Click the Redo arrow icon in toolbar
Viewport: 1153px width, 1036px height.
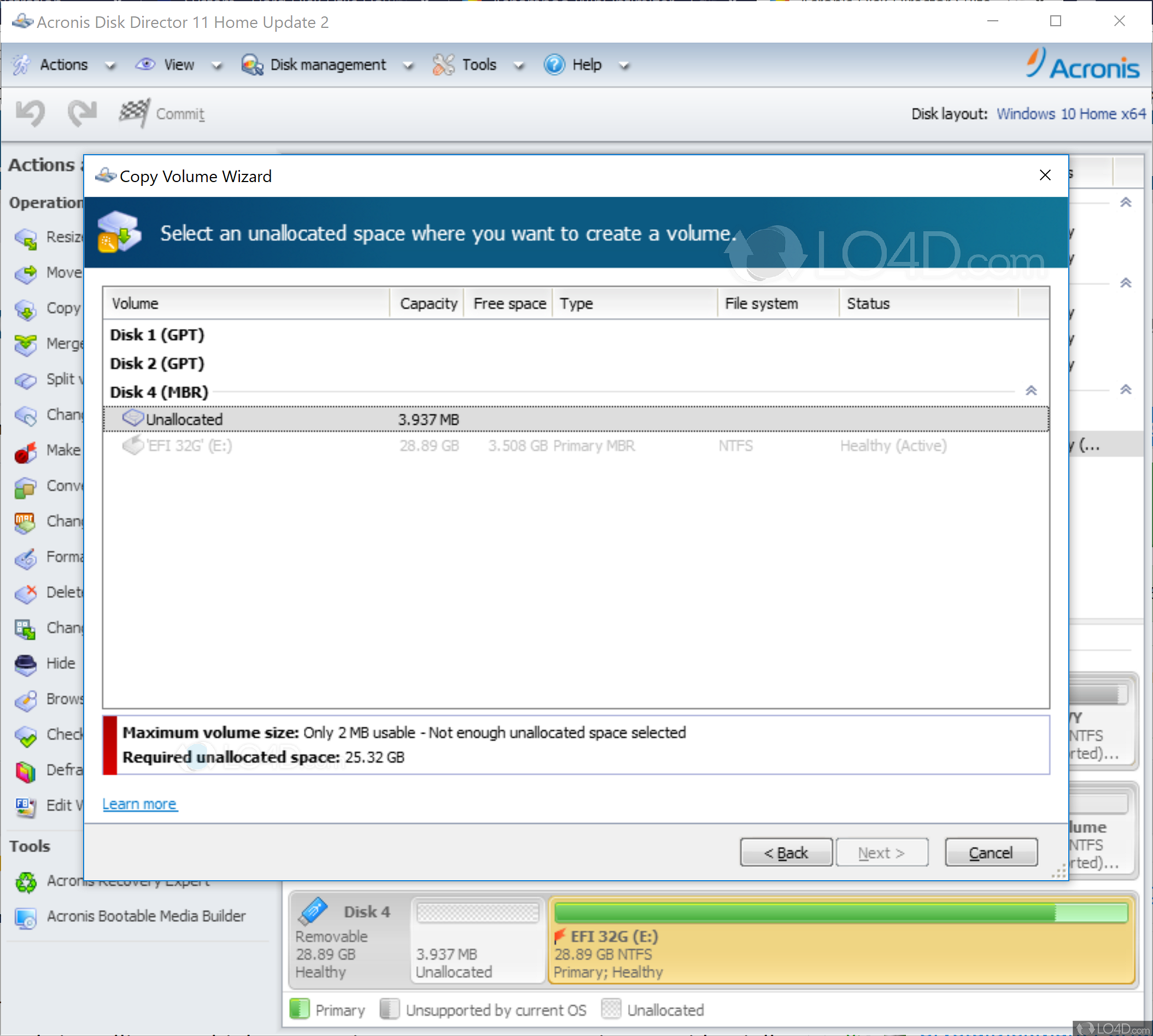click(82, 113)
